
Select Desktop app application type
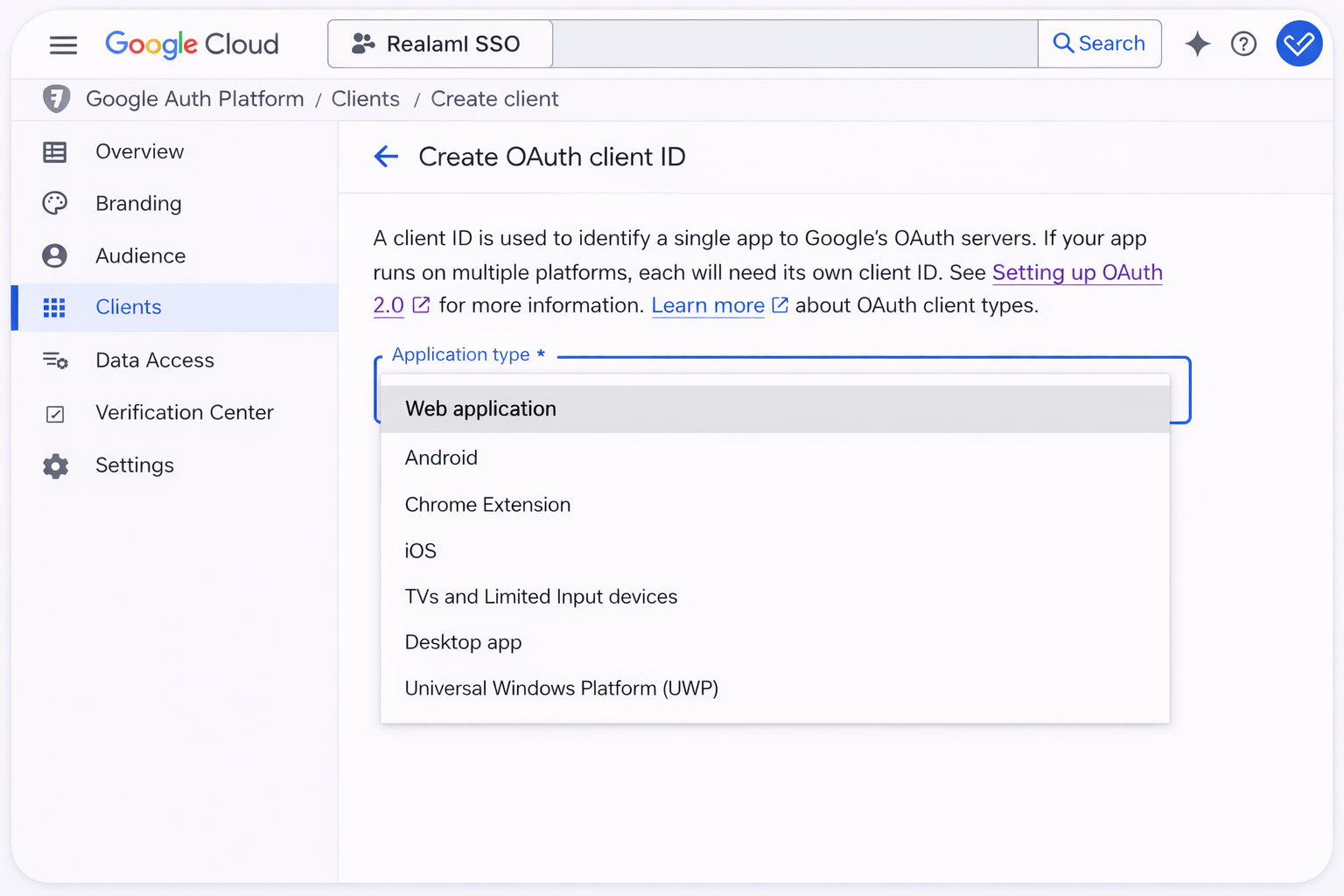click(463, 642)
